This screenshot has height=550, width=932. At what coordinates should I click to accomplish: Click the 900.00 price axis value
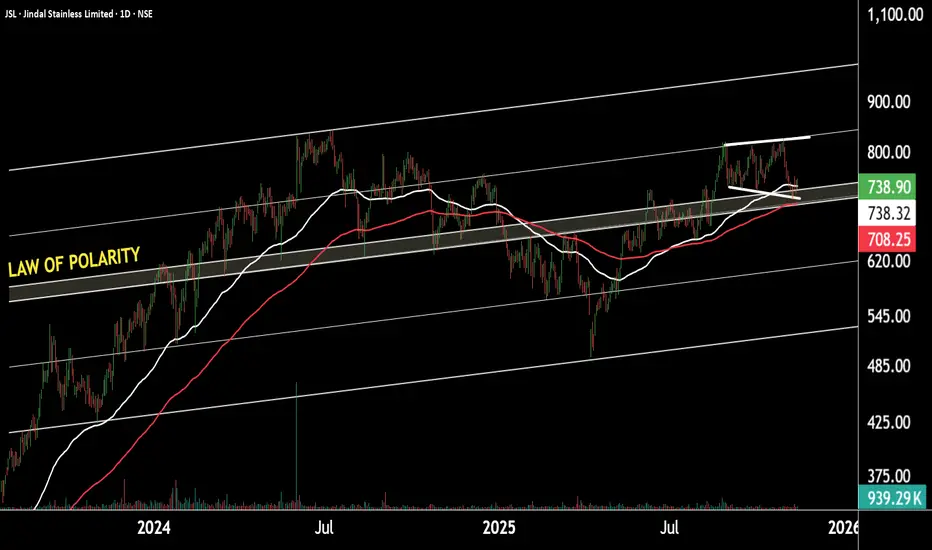889,102
